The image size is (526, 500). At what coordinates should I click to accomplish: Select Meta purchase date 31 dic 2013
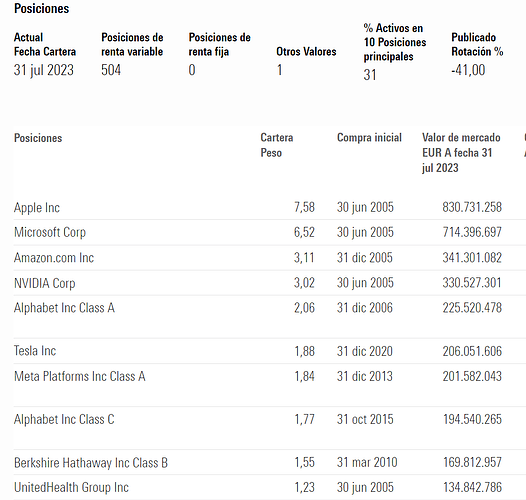pyautogui.click(x=365, y=376)
